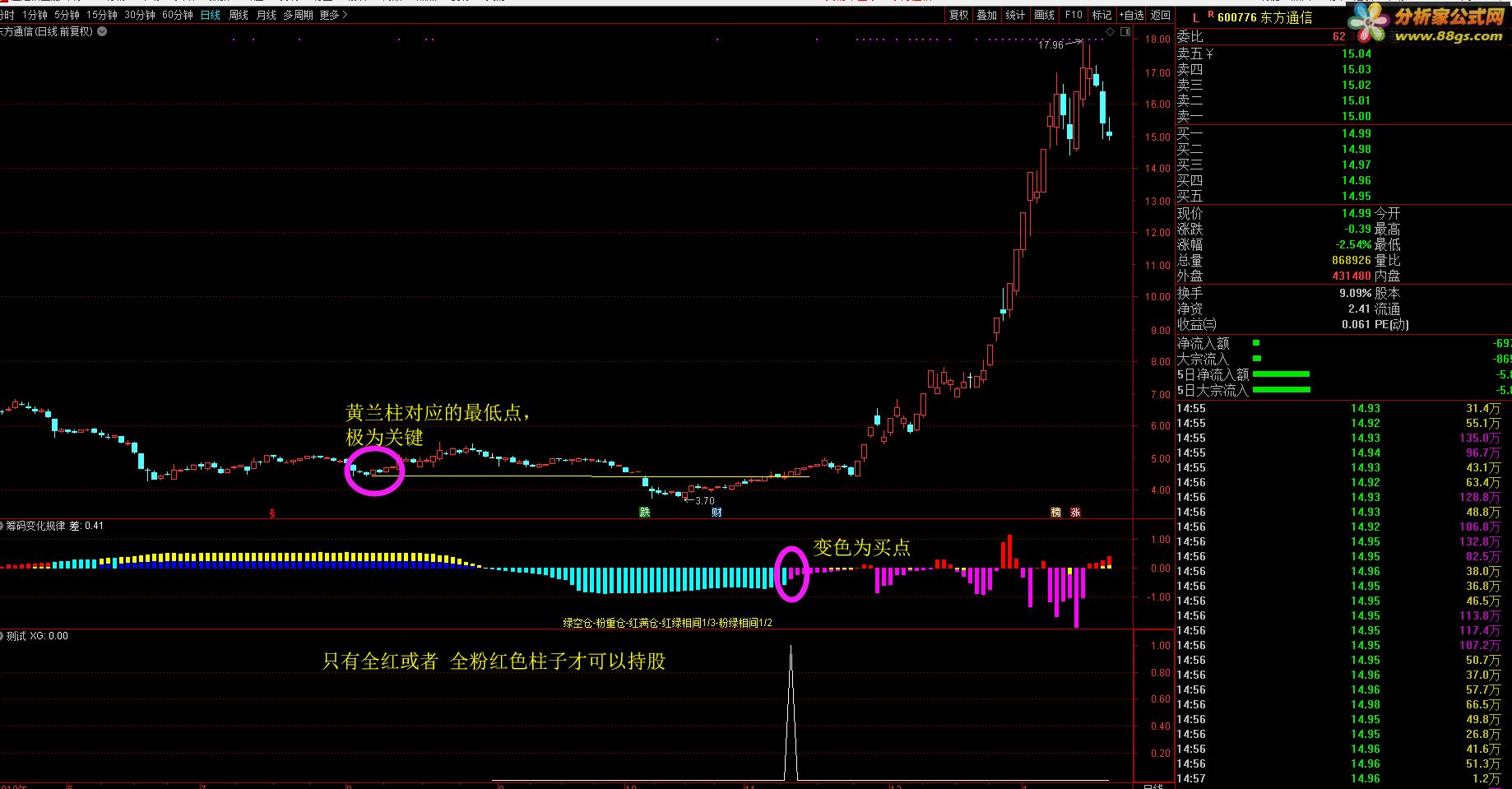The height and width of the screenshot is (789, 1512).
Task: Open 测试 indicator settings icon
Action: tap(2, 636)
